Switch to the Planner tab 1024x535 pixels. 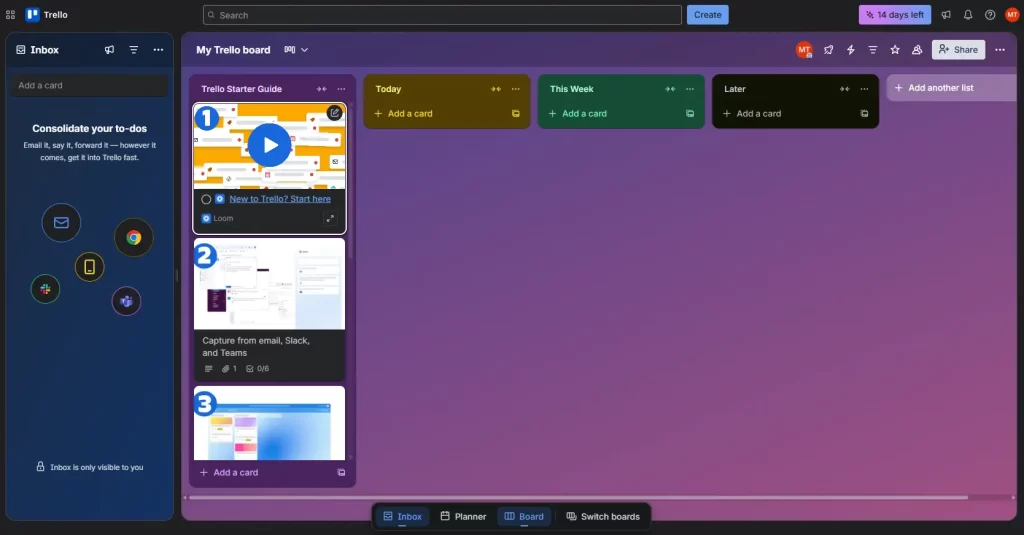(x=463, y=517)
